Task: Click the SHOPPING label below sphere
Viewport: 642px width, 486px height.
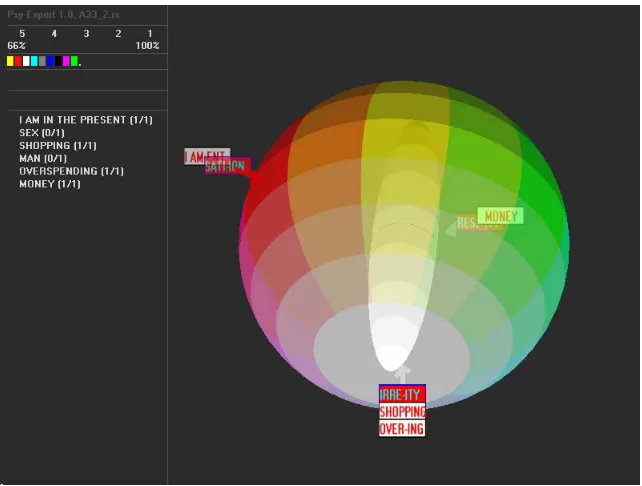Action: (402, 411)
